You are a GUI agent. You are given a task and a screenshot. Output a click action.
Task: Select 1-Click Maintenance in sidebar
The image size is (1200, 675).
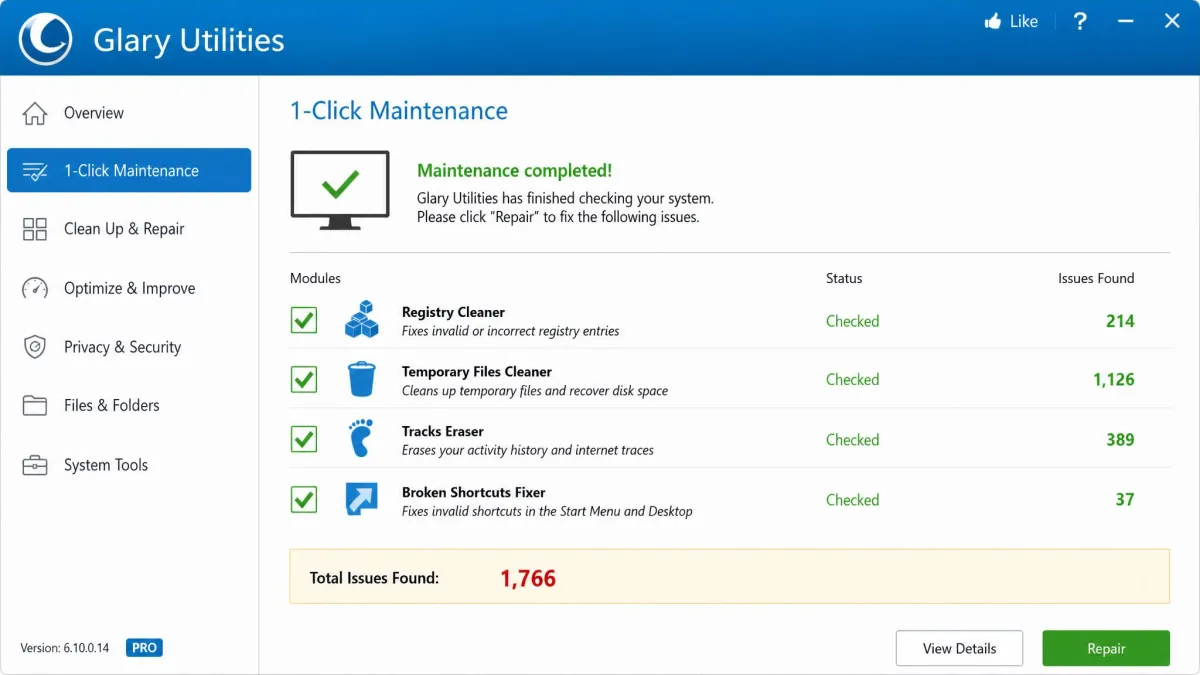click(x=129, y=170)
